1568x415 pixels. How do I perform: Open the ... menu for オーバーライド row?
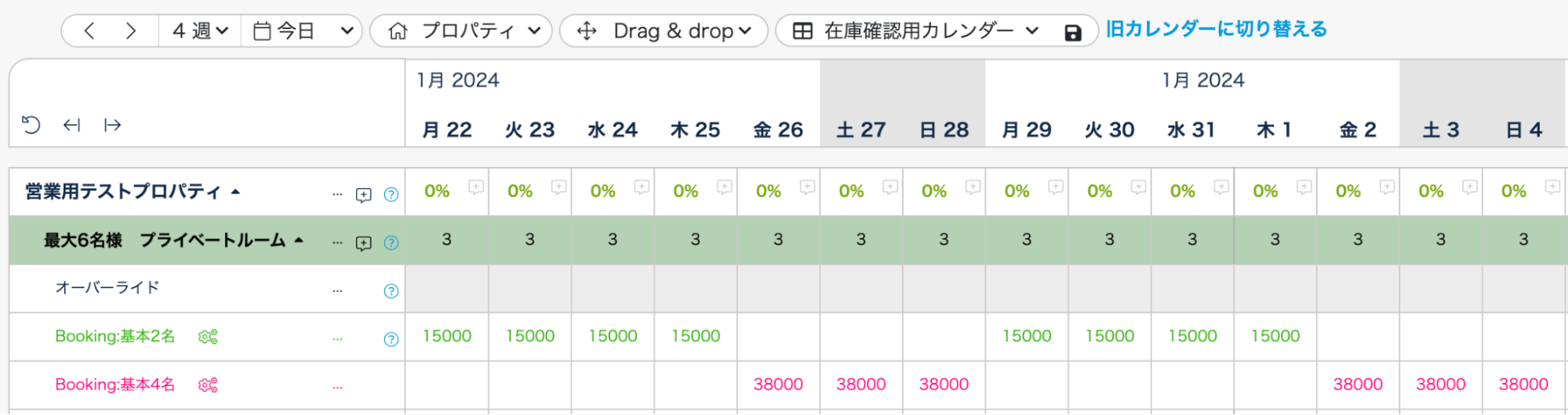pyautogui.click(x=337, y=291)
